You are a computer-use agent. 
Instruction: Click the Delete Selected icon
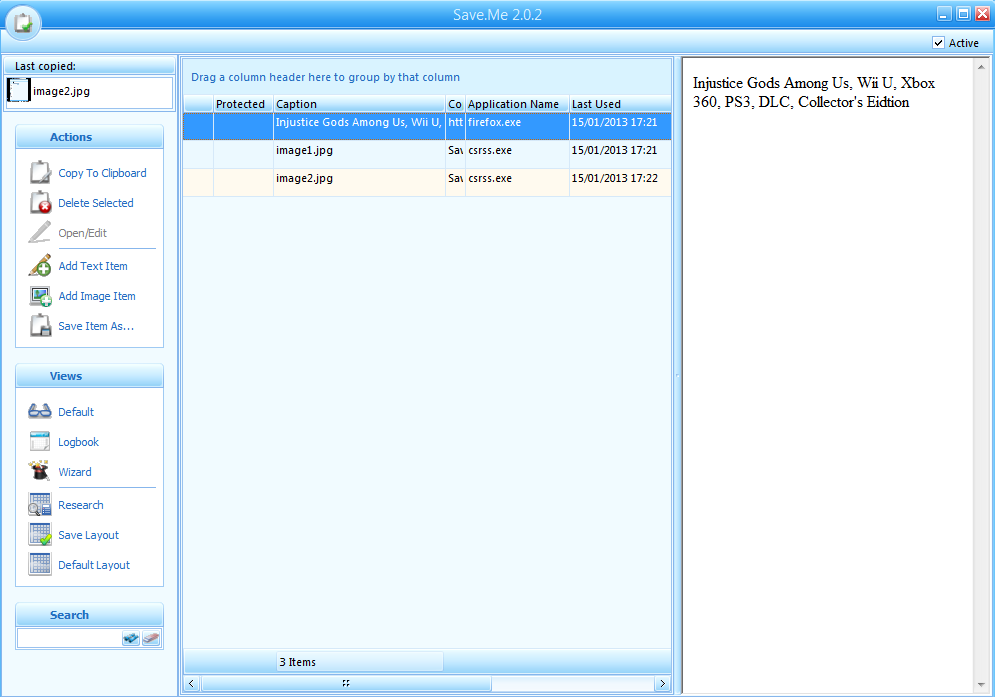click(x=40, y=203)
